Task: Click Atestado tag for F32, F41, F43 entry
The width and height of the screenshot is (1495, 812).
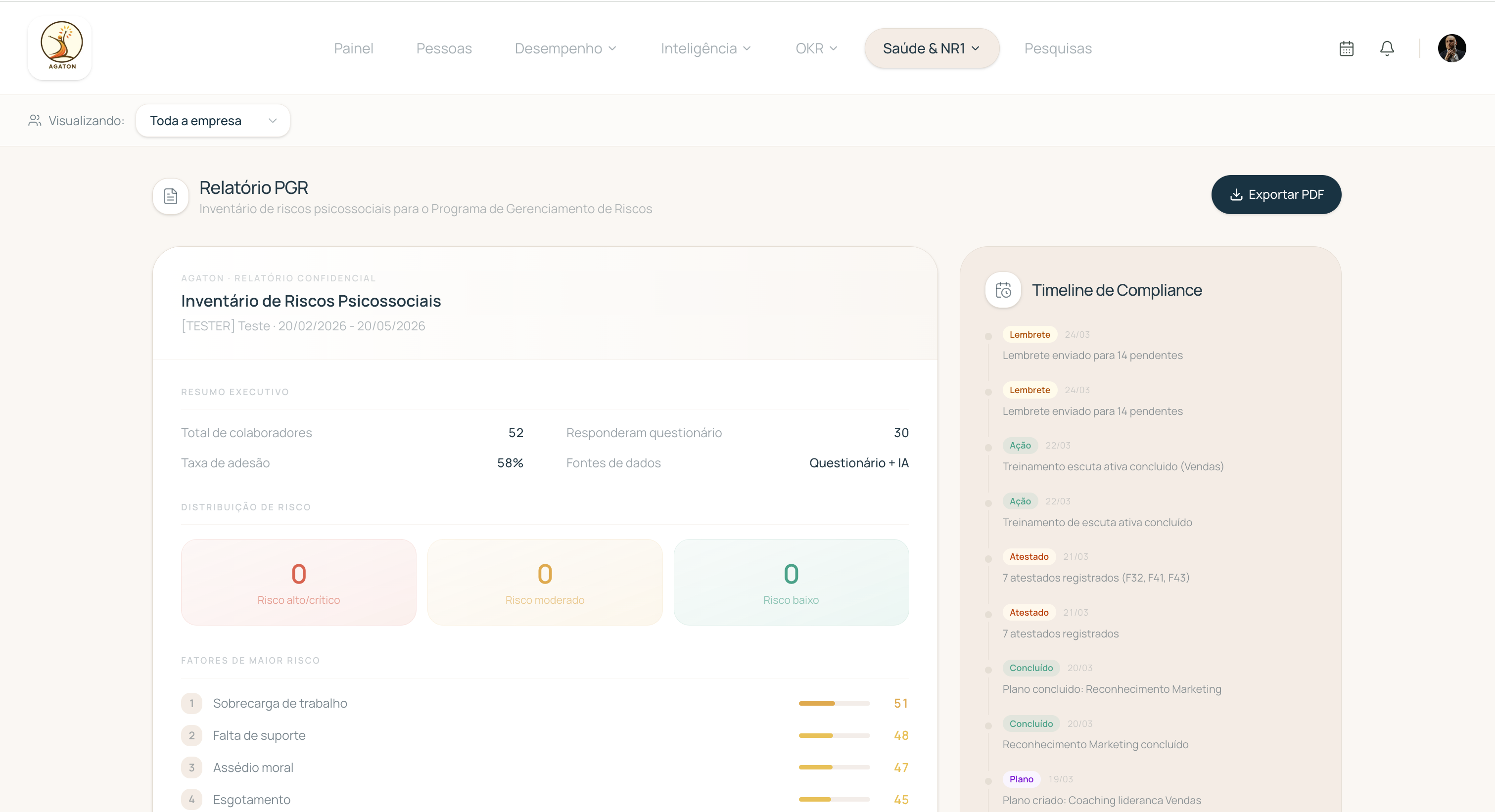Action: (1028, 557)
